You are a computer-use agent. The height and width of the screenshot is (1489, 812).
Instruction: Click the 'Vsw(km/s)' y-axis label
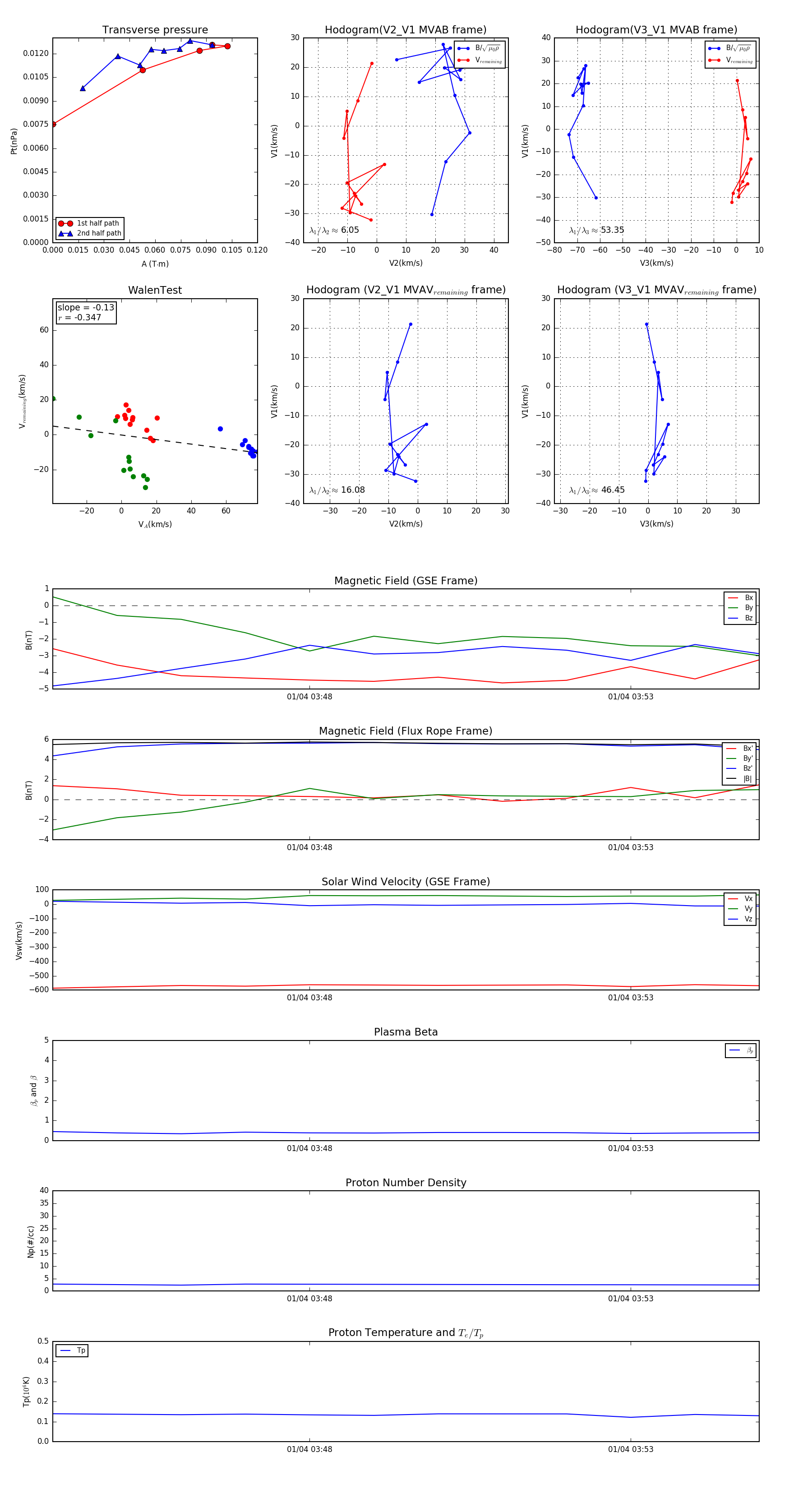(19, 940)
